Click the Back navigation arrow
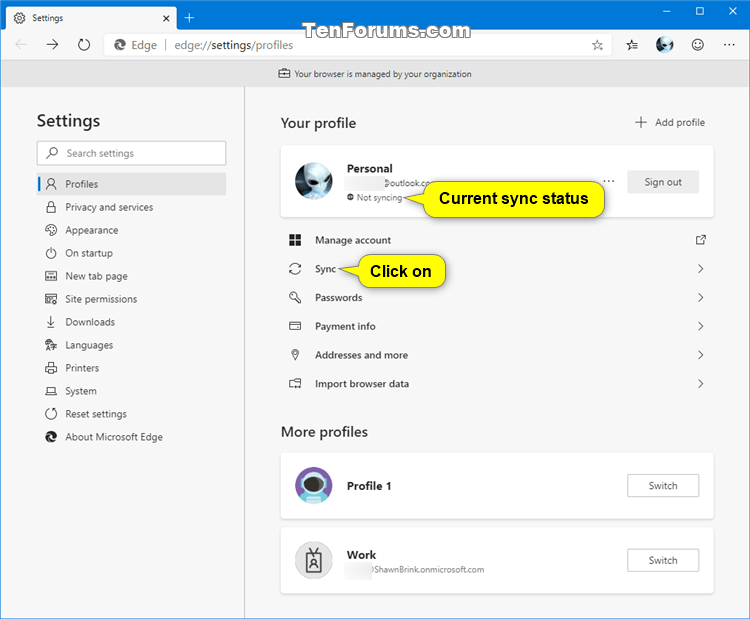This screenshot has height=619, width=750. coord(21,45)
